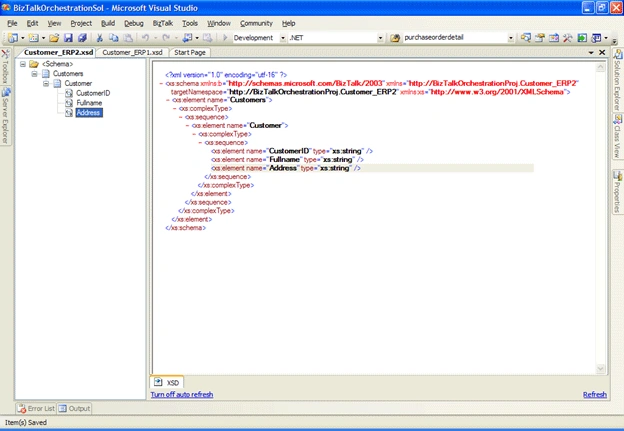
Task: Select the CustomerID tree node
Action: [93, 93]
